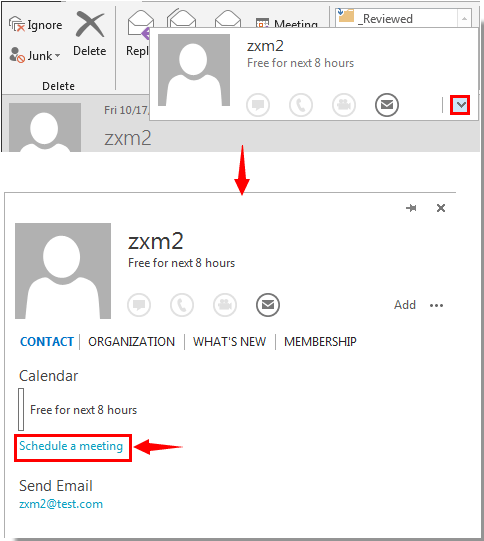Close the expanded contact card
Viewport: 484px width, 541px height.
click(441, 208)
